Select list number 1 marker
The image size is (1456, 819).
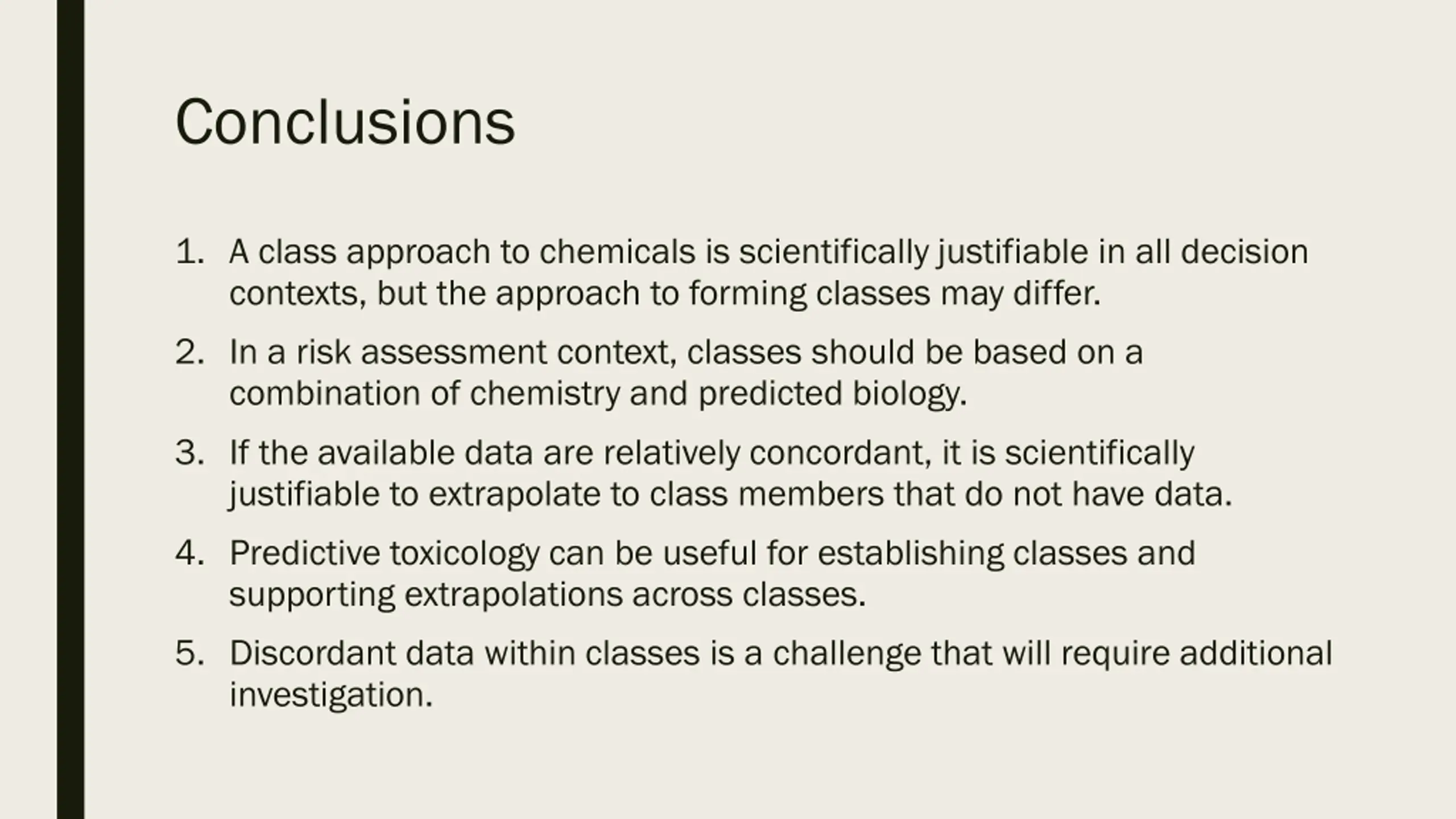click(190, 251)
